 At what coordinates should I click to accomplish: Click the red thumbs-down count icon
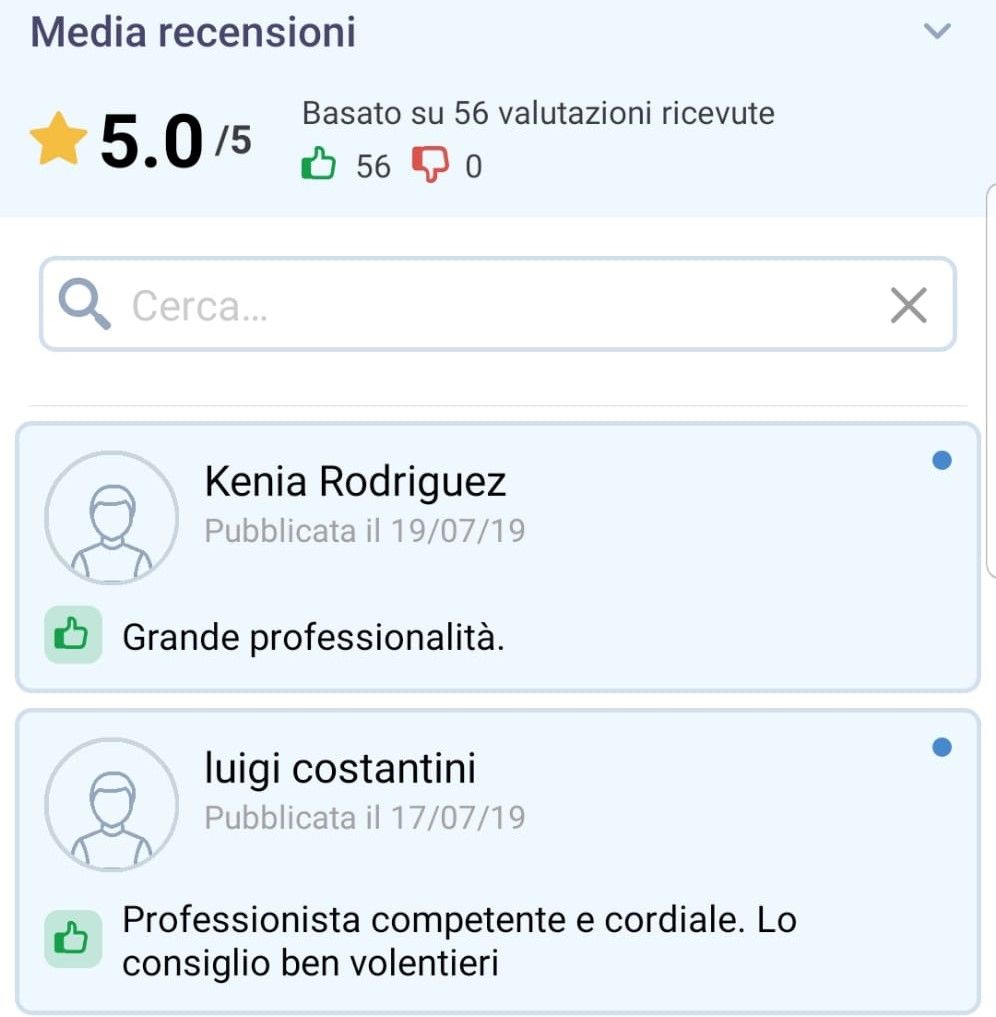tap(431, 165)
